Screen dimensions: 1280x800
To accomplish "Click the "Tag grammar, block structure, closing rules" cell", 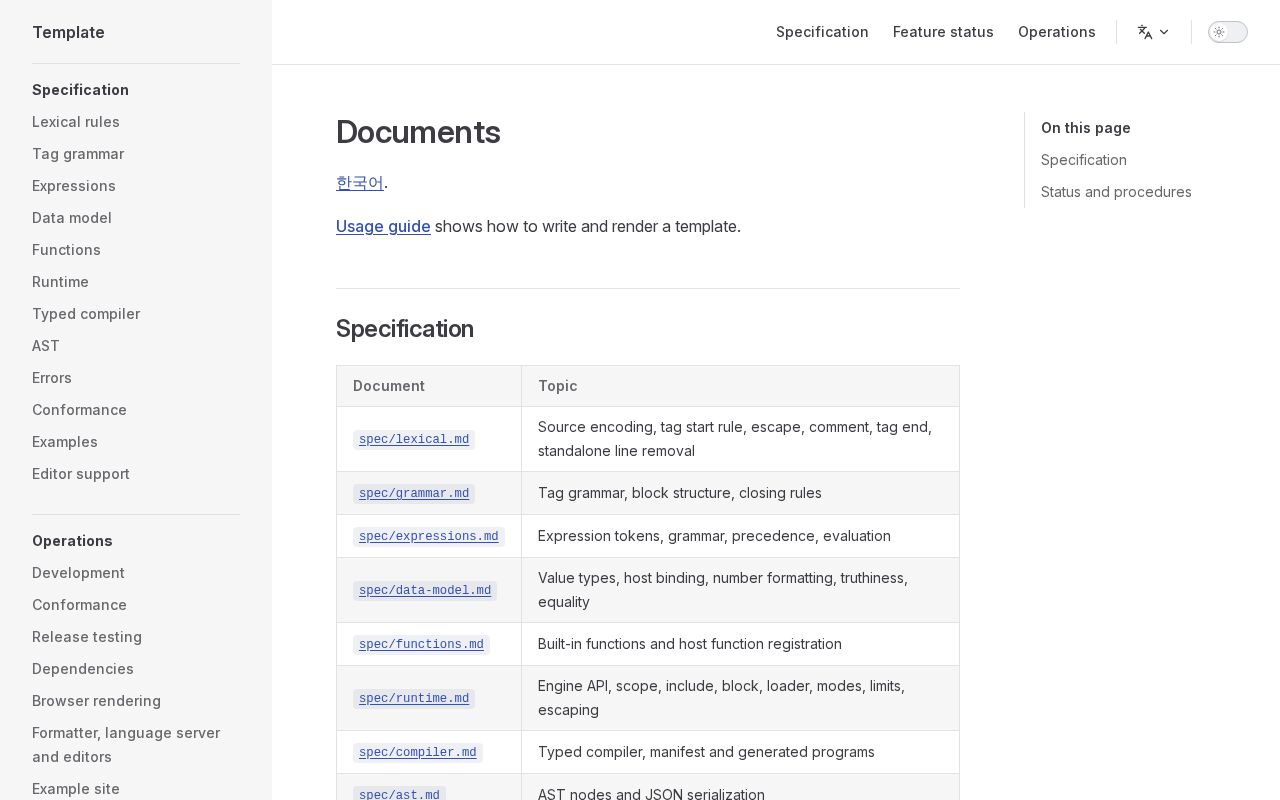I will (740, 493).
